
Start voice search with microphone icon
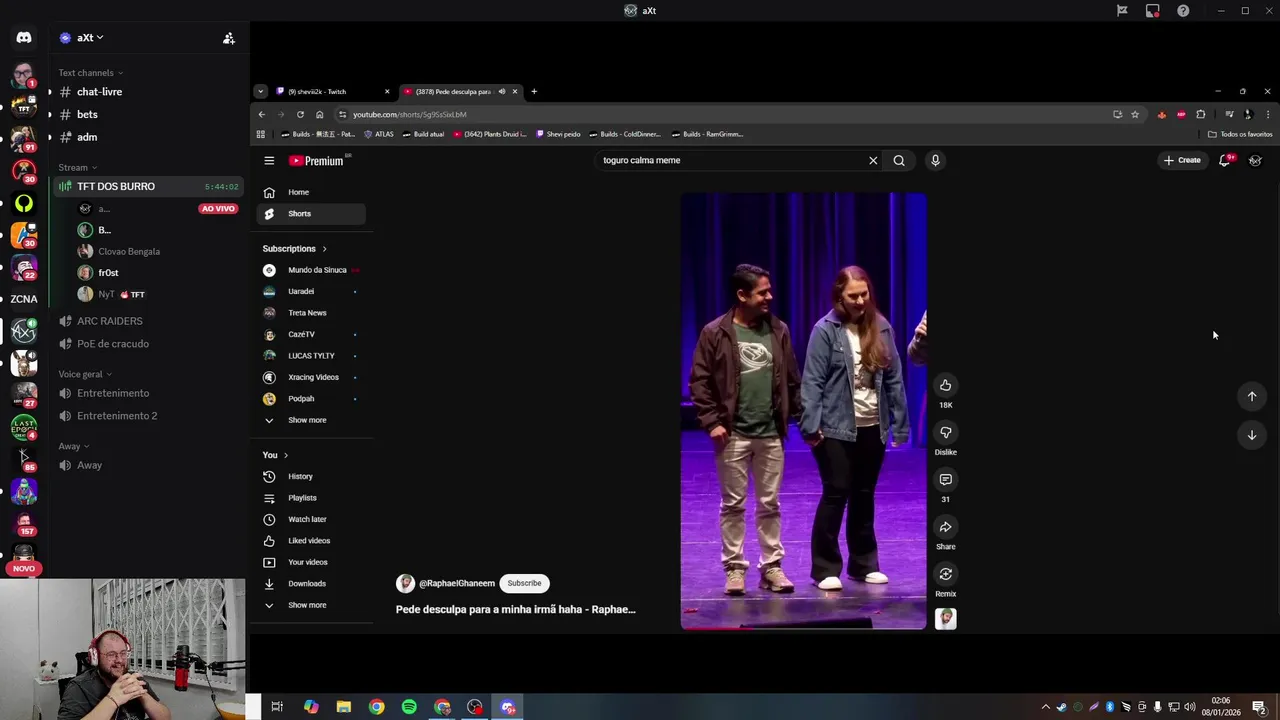pyautogui.click(x=935, y=160)
